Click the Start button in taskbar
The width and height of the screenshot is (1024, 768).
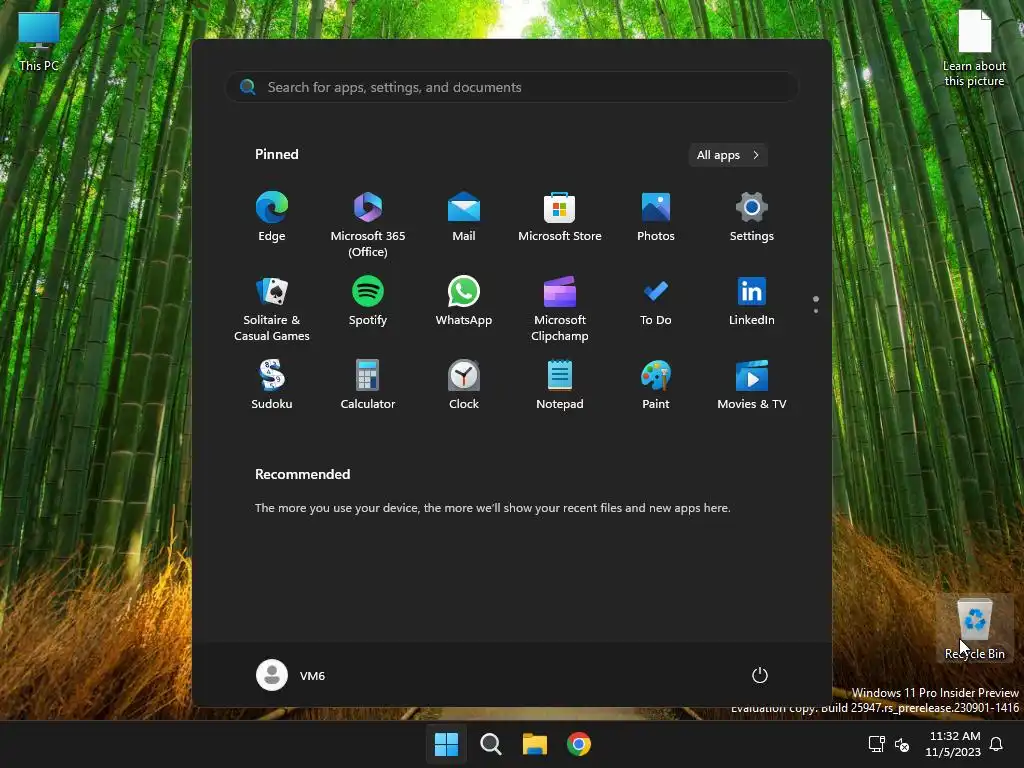point(447,744)
